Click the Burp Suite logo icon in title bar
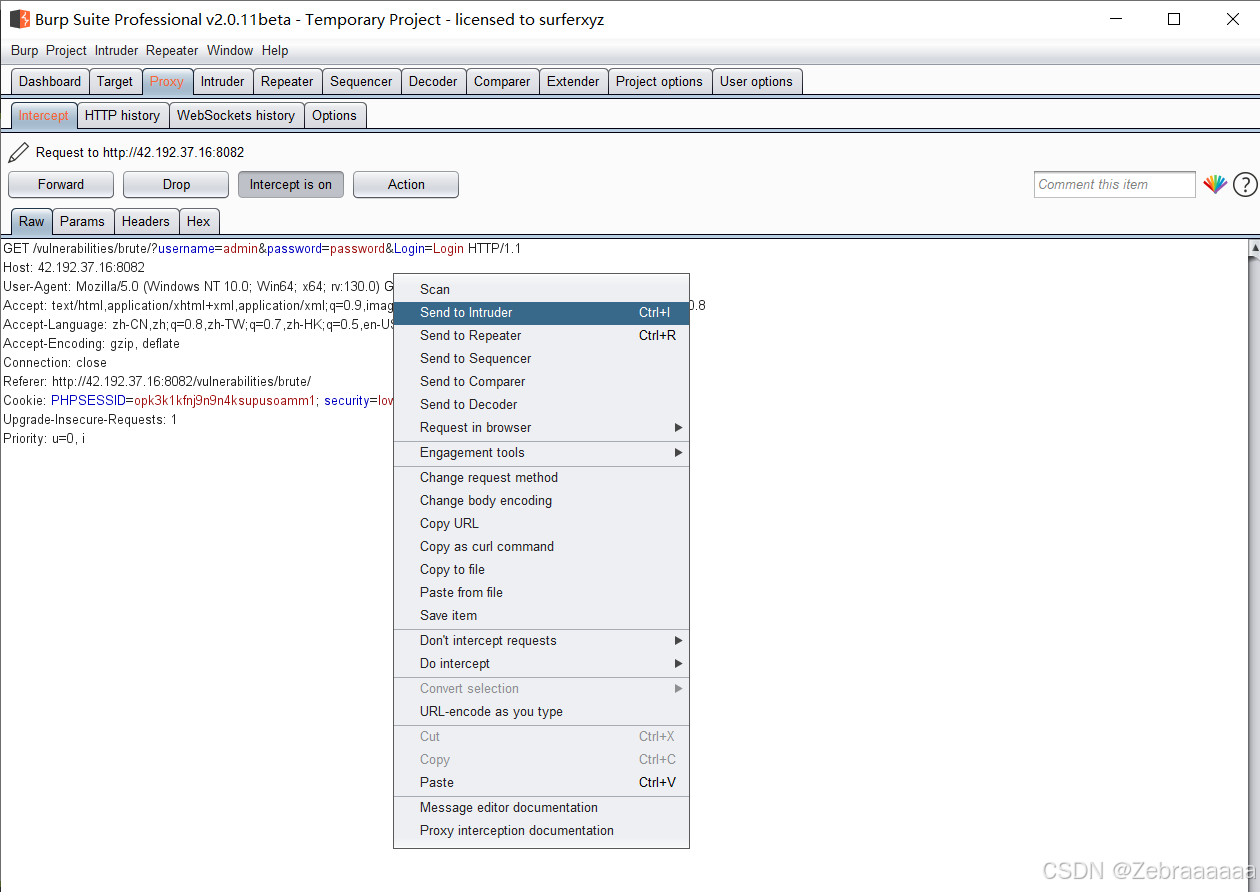The width and height of the screenshot is (1260, 892). tap(19, 19)
